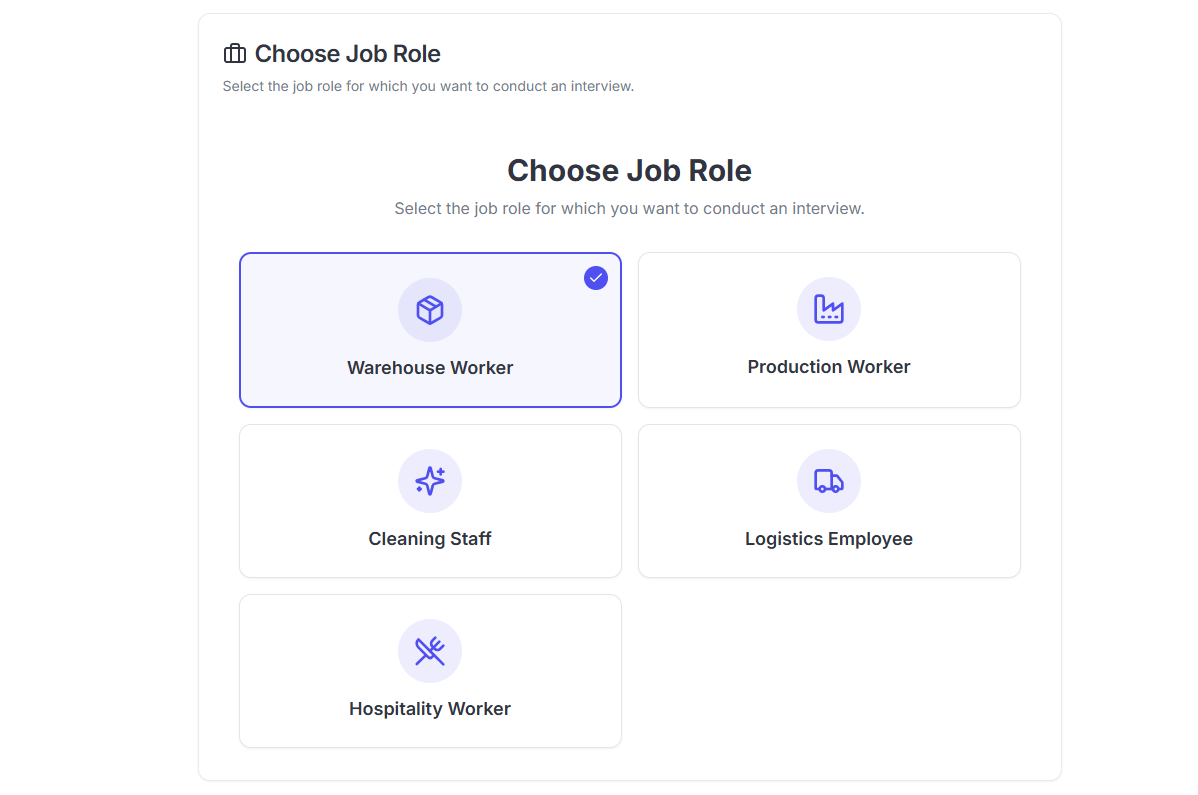The height and width of the screenshot is (795, 1198).
Task: Click the factory icon for Production Worker
Action: pyautogui.click(x=829, y=309)
